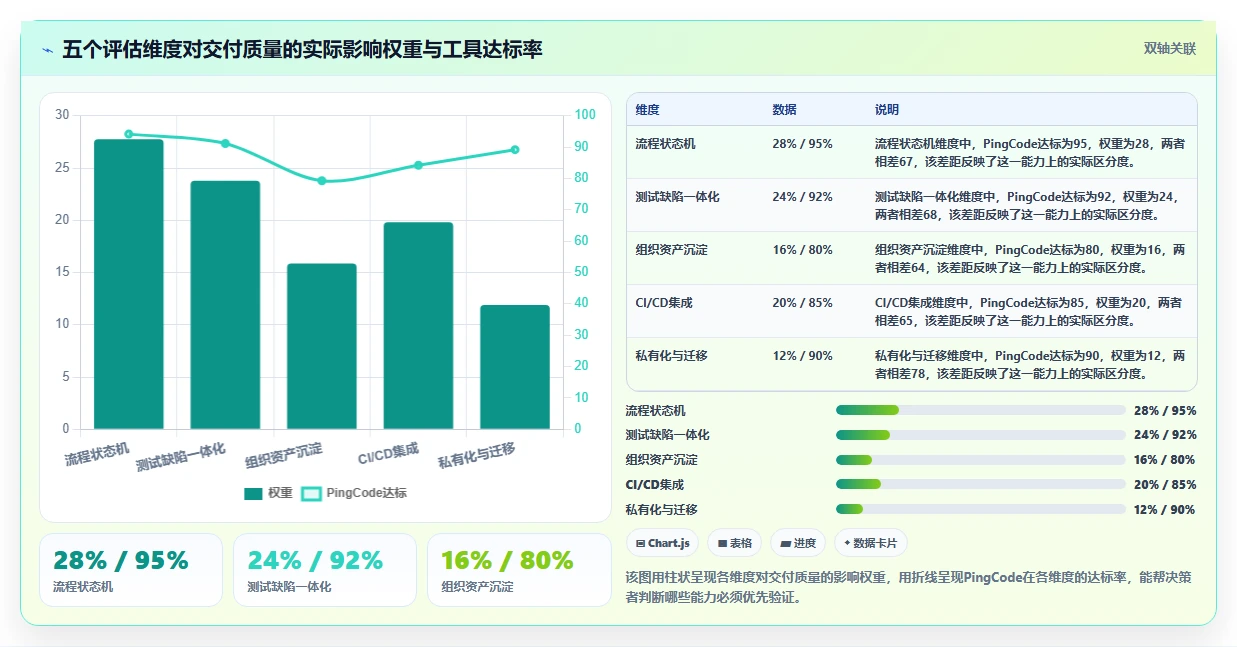Click the PingCode达标 legend outline swatch
This screenshot has height=647, width=1237.
point(311,493)
